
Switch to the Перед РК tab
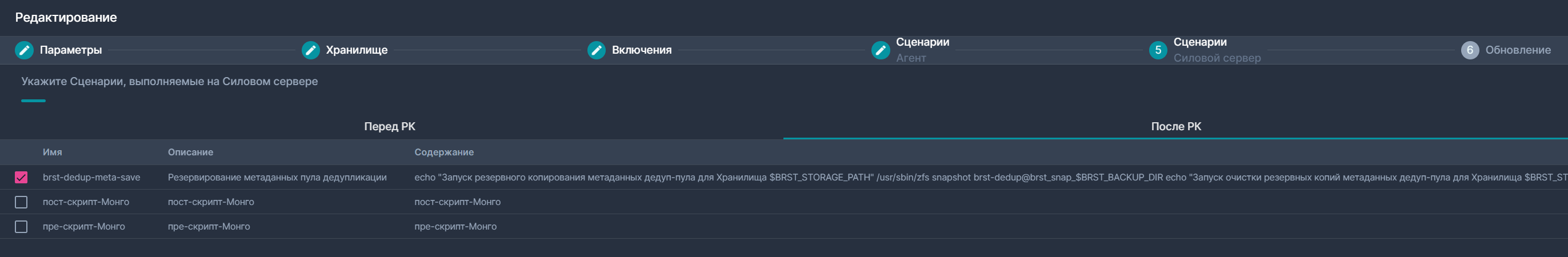point(390,127)
